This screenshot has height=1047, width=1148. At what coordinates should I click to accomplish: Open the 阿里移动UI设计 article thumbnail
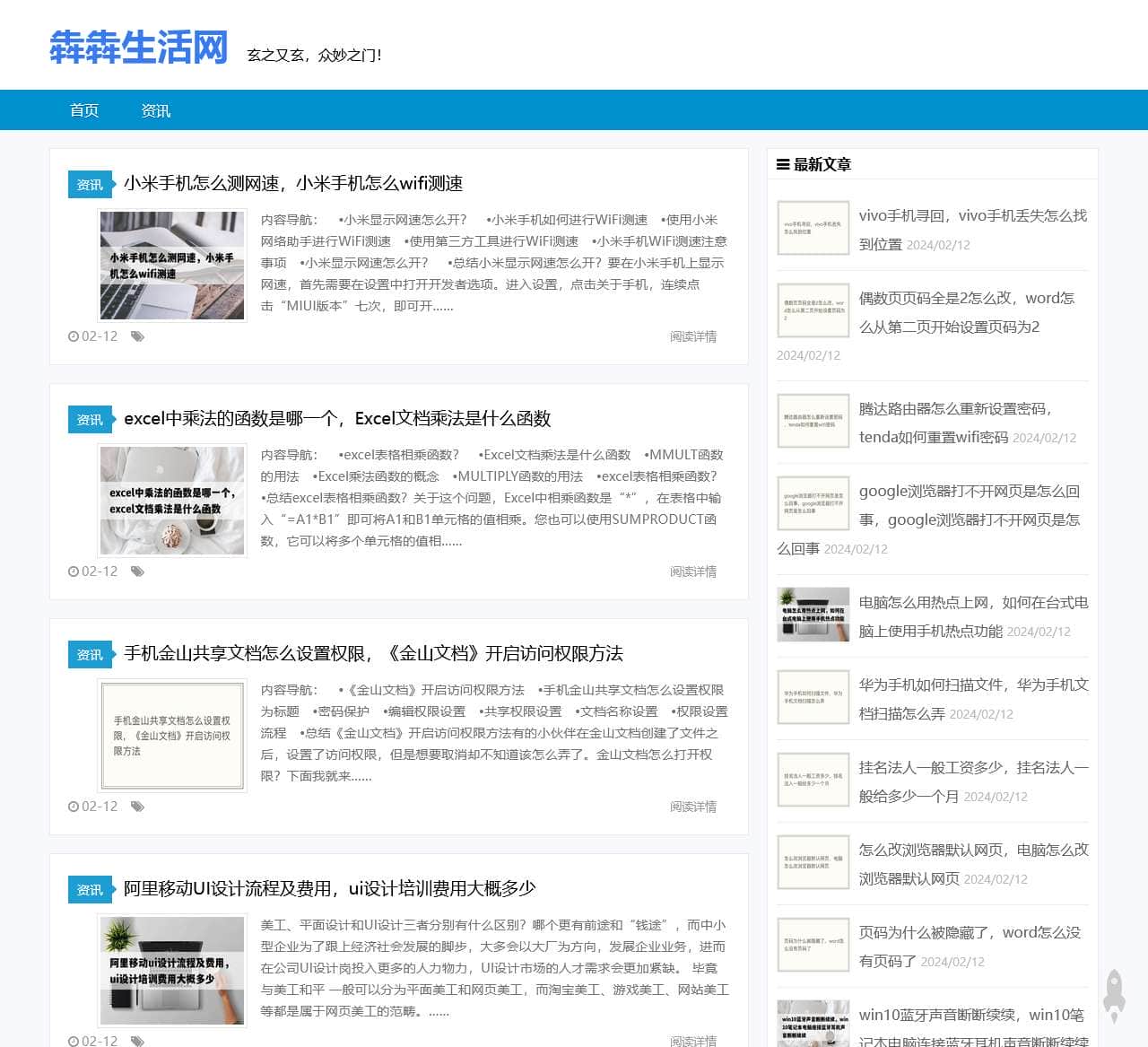172,971
